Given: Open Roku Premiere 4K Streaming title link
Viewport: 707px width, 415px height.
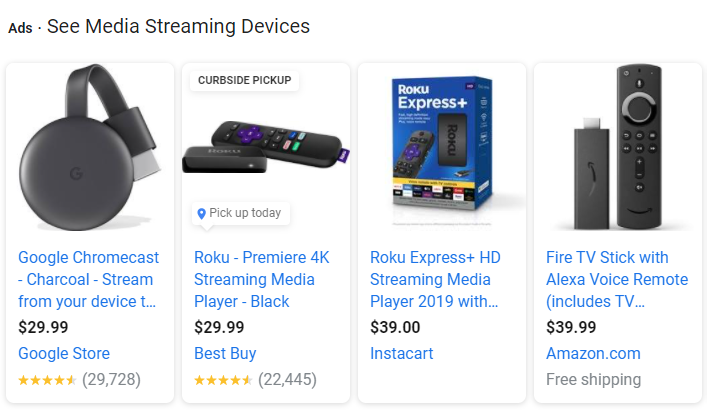Looking at the screenshot, I should click(x=262, y=279).
